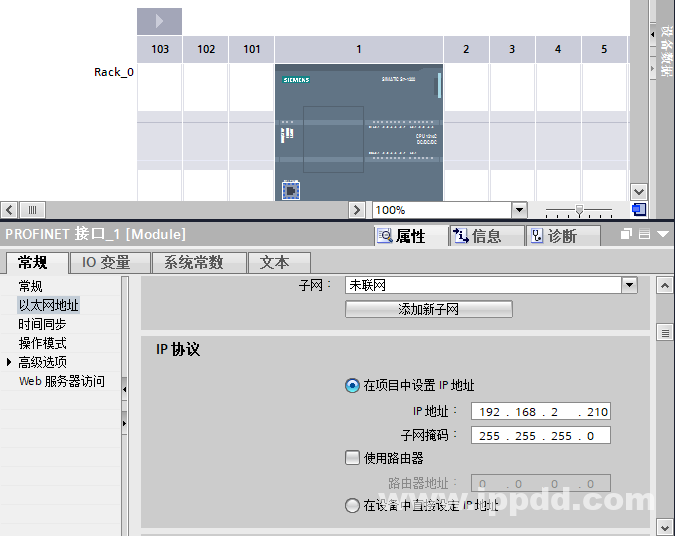Open the 子网 subnet dropdown
675x536 pixels.
(629, 285)
